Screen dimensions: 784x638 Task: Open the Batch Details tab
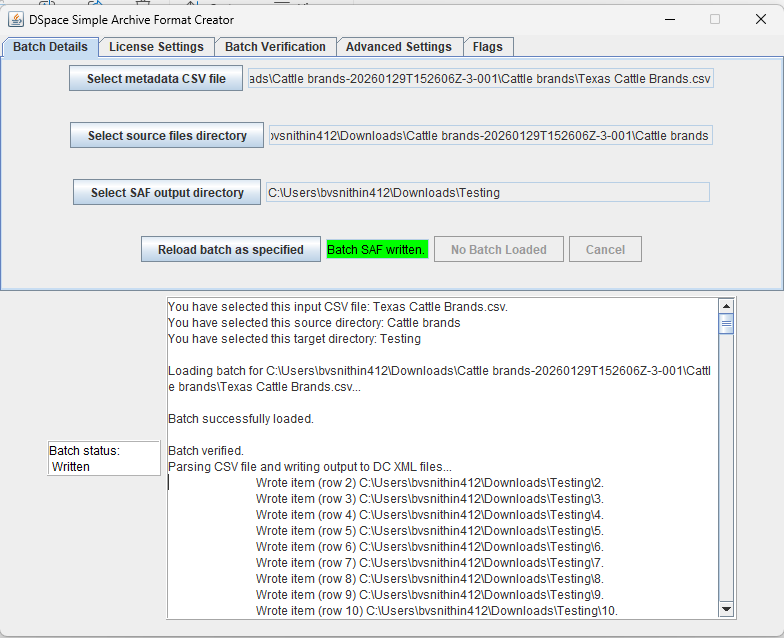pos(50,47)
